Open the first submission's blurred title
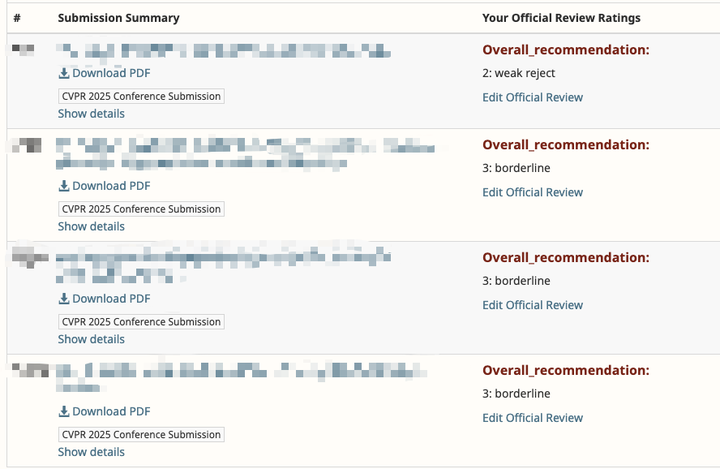720x469 pixels. tap(222, 50)
